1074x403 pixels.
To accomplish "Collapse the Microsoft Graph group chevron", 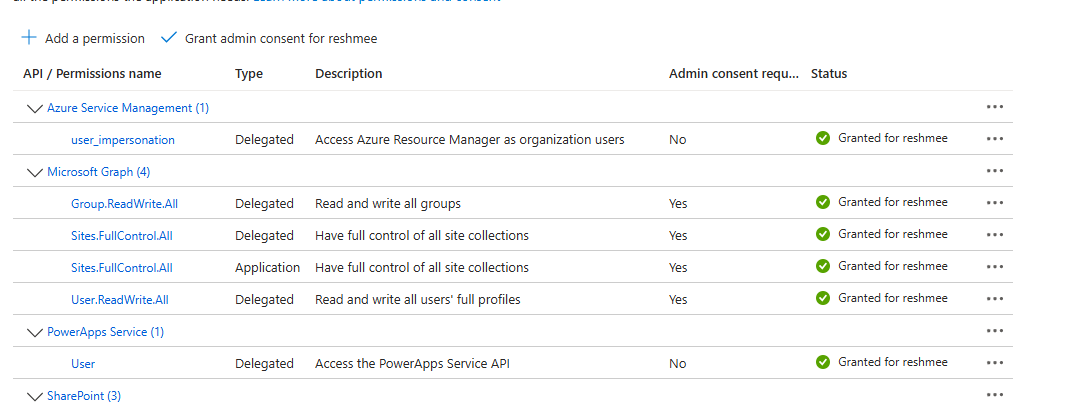I will tap(34, 173).
